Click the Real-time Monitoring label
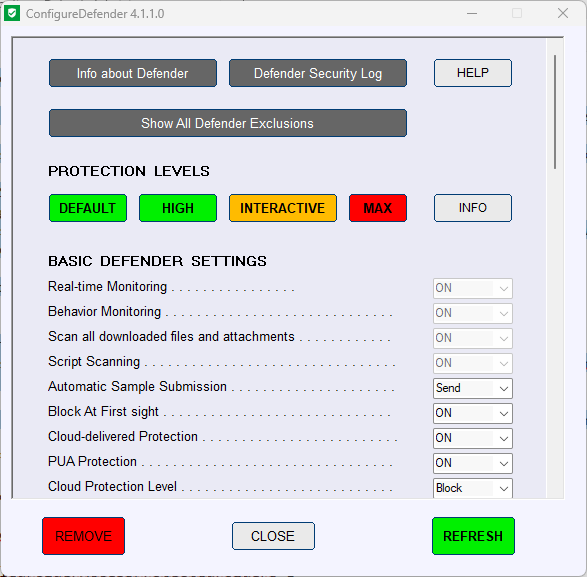Viewport: 587px width, 577px height. [107, 286]
